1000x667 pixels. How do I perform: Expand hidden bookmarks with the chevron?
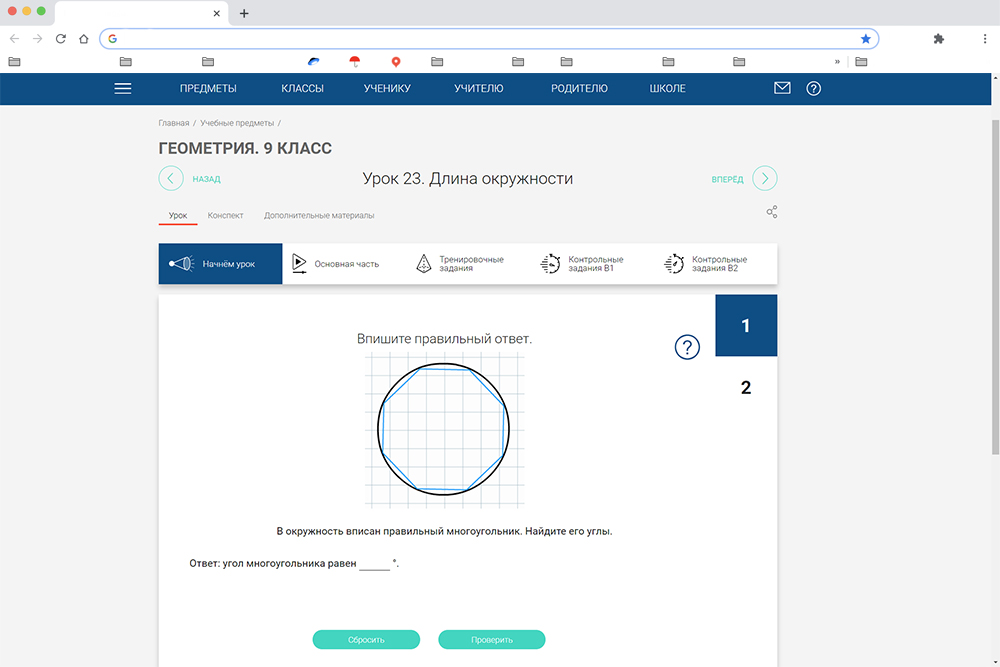(x=837, y=62)
